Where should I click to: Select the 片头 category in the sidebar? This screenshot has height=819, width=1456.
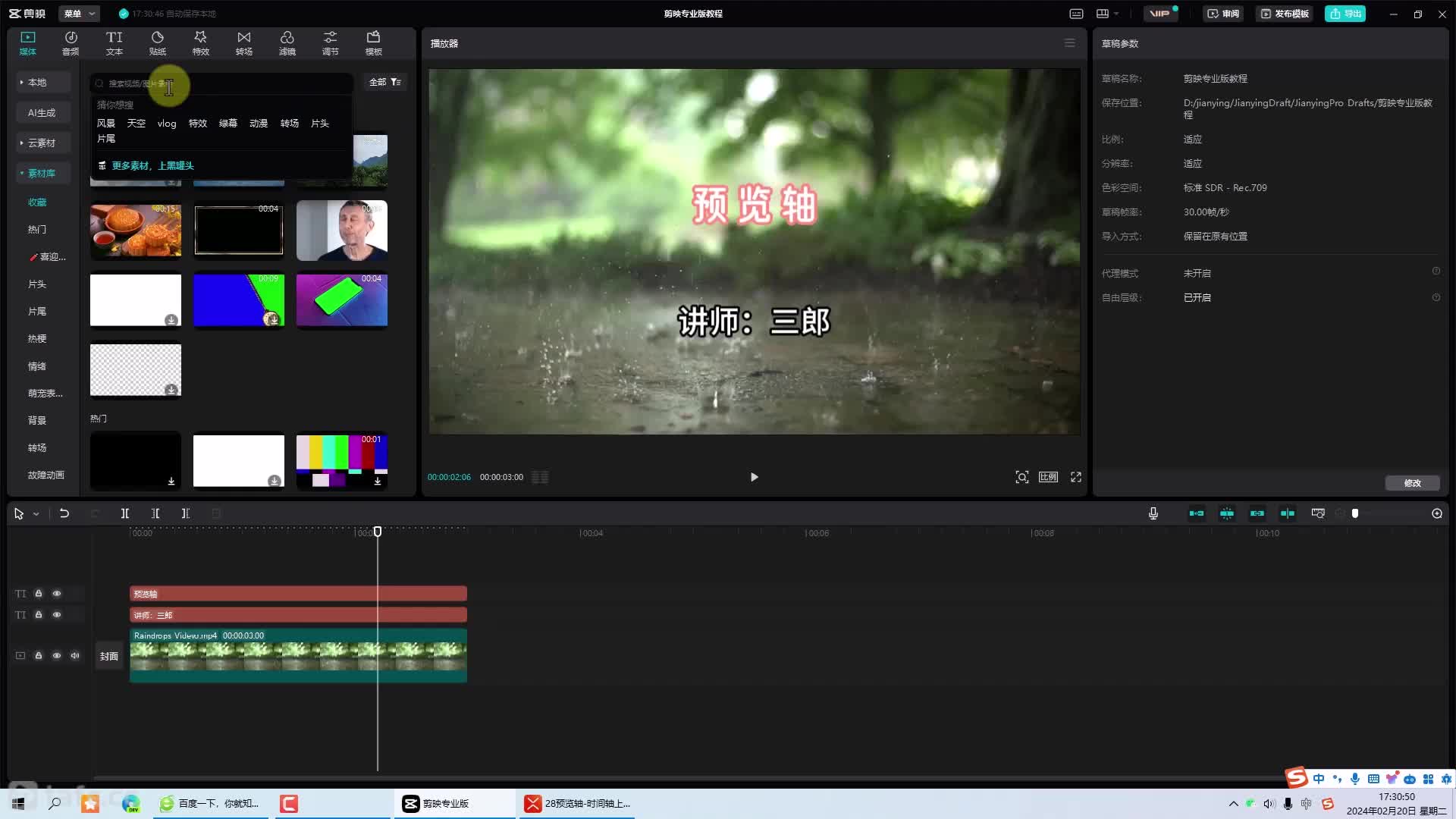pos(37,284)
